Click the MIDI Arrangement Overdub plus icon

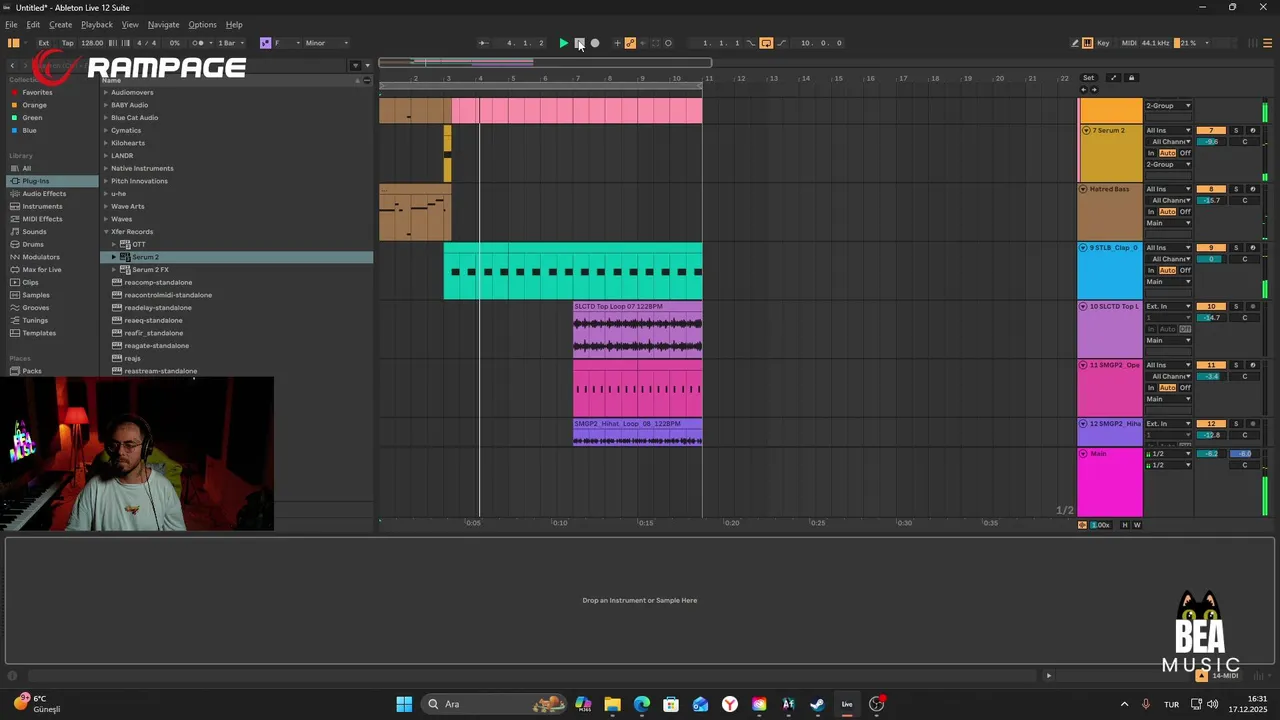(617, 43)
